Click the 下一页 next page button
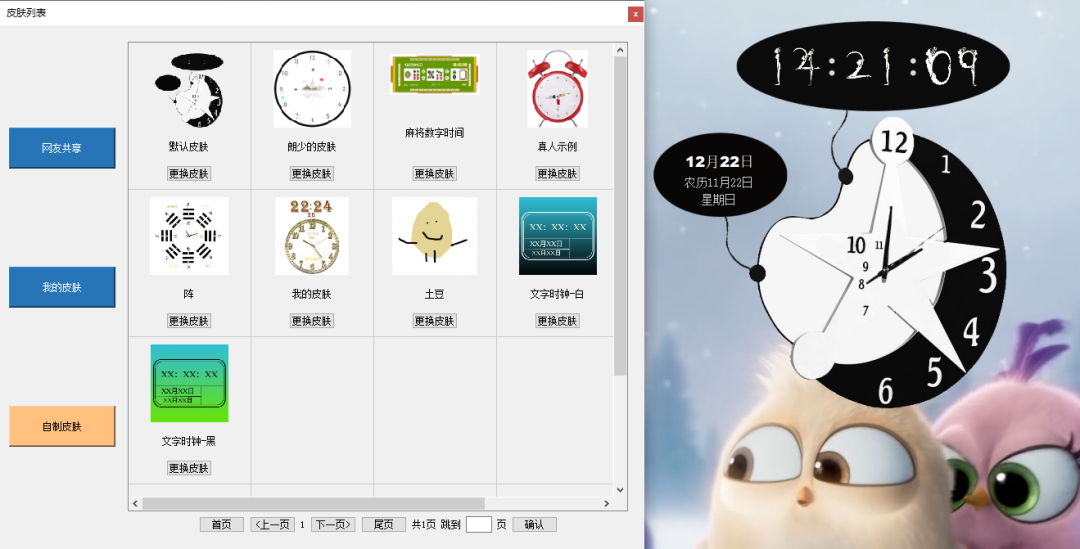This screenshot has width=1080, height=549. 333,525
